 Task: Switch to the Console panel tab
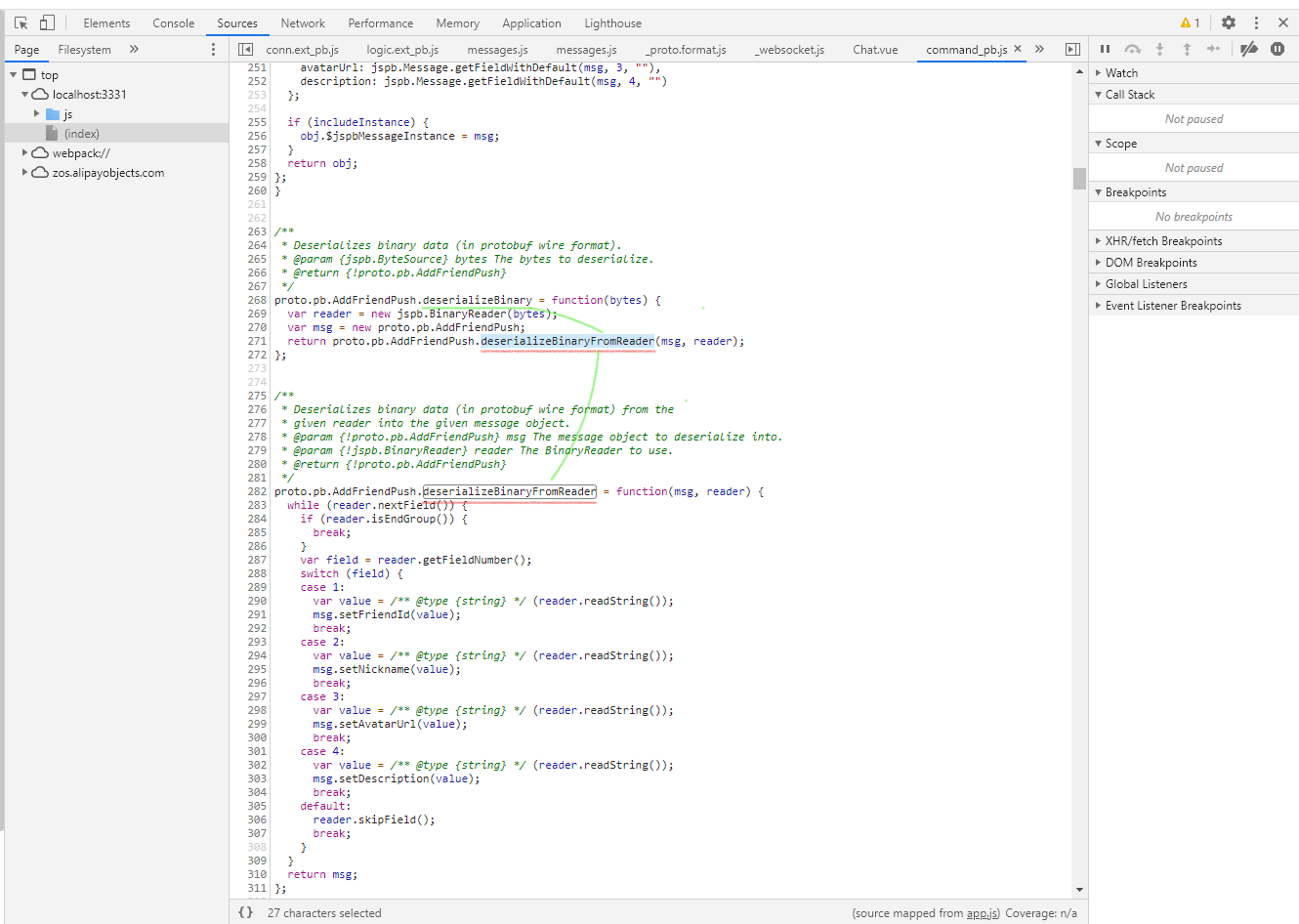[x=174, y=22]
